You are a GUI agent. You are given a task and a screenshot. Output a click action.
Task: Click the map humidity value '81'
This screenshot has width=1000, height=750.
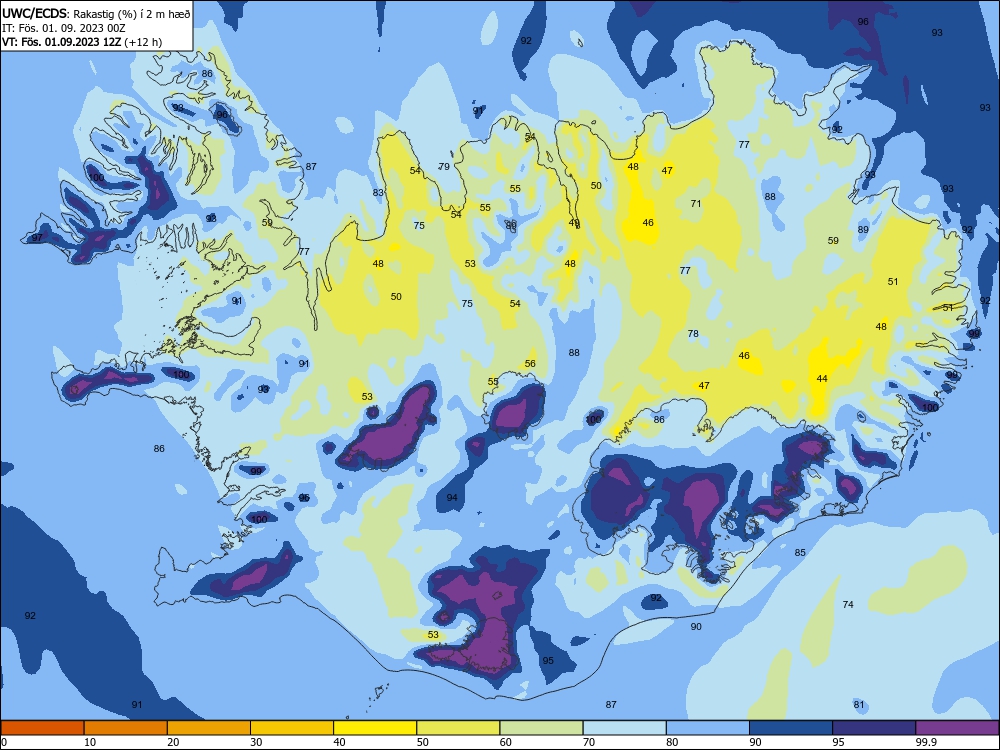(x=859, y=705)
